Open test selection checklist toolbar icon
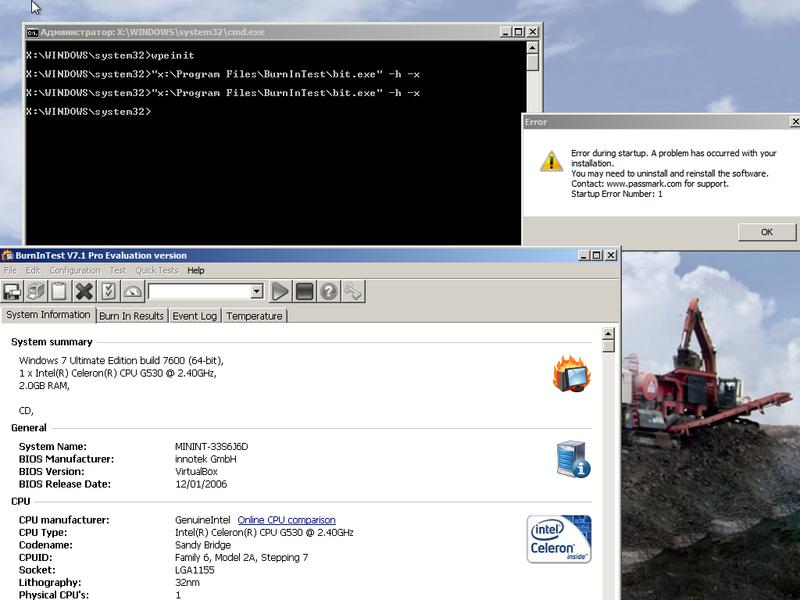 click(108, 292)
